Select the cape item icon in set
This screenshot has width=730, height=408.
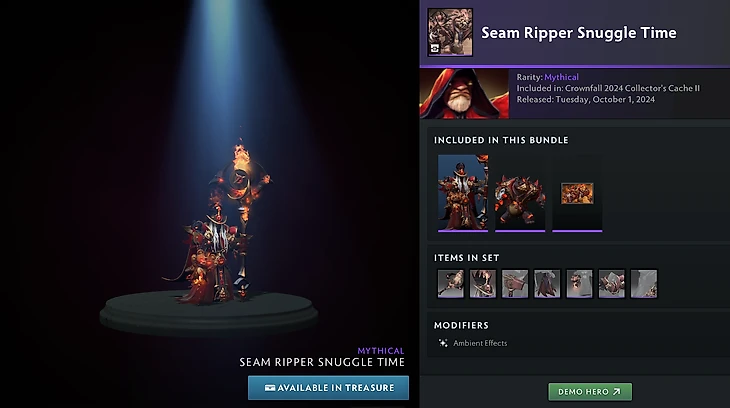[547, 284]
